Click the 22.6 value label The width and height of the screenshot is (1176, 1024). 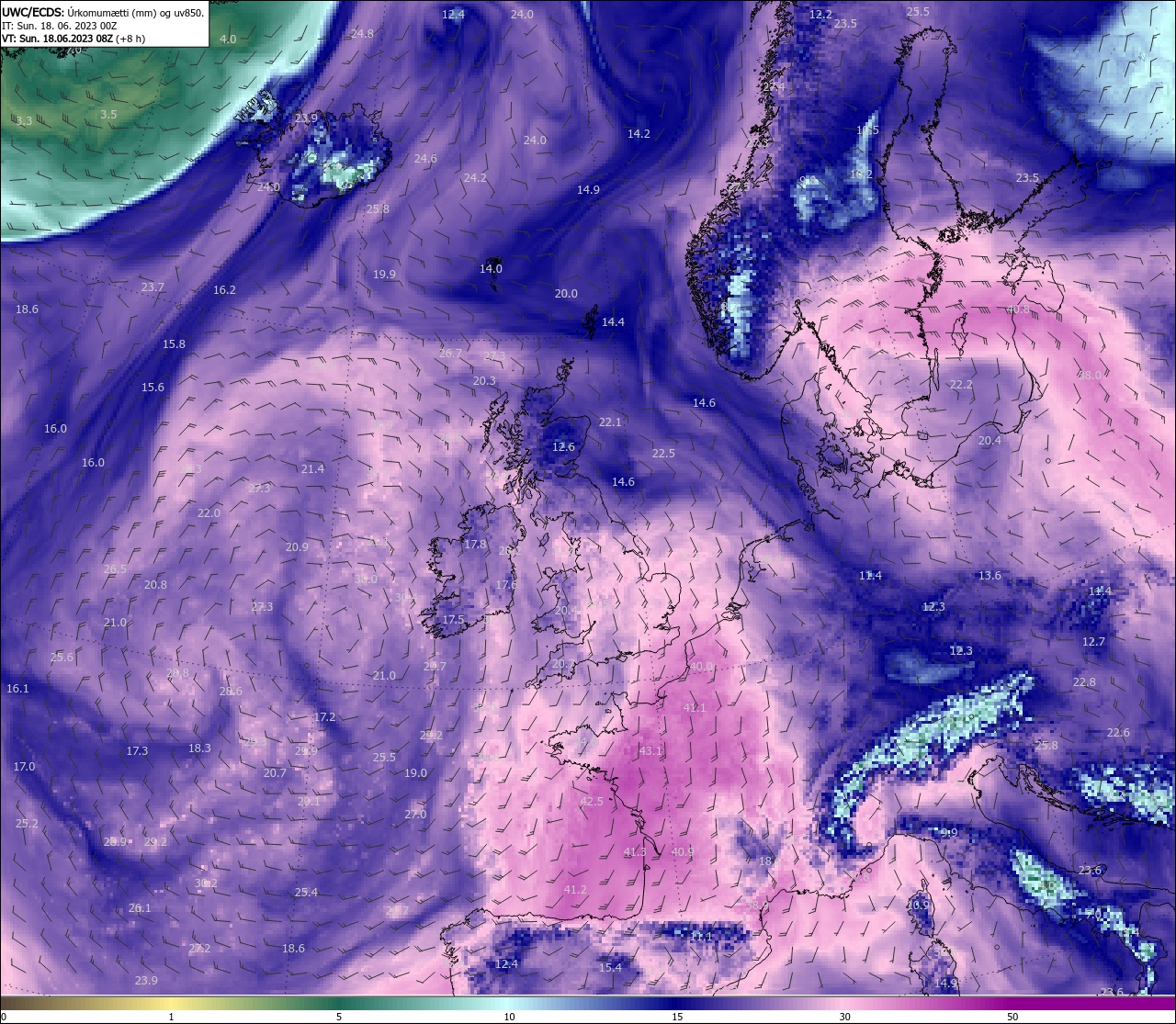[1118, 733]
